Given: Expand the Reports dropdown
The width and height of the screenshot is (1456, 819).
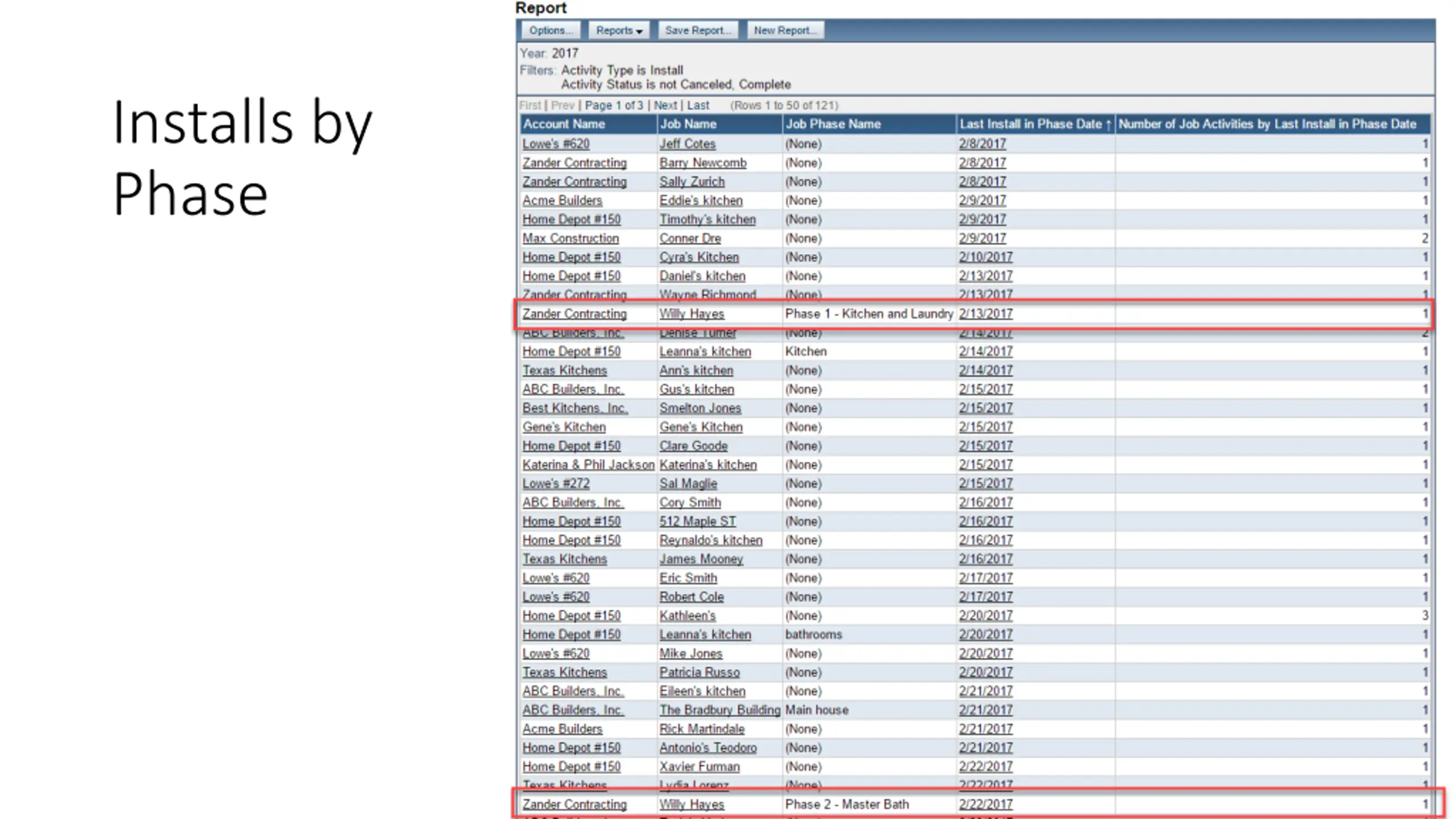Looking at the screenshot, I should 618,31.
